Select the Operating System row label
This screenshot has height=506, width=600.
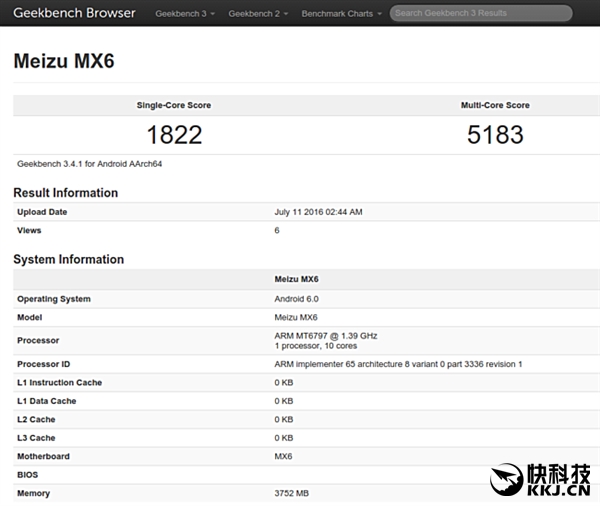[54, 299]
